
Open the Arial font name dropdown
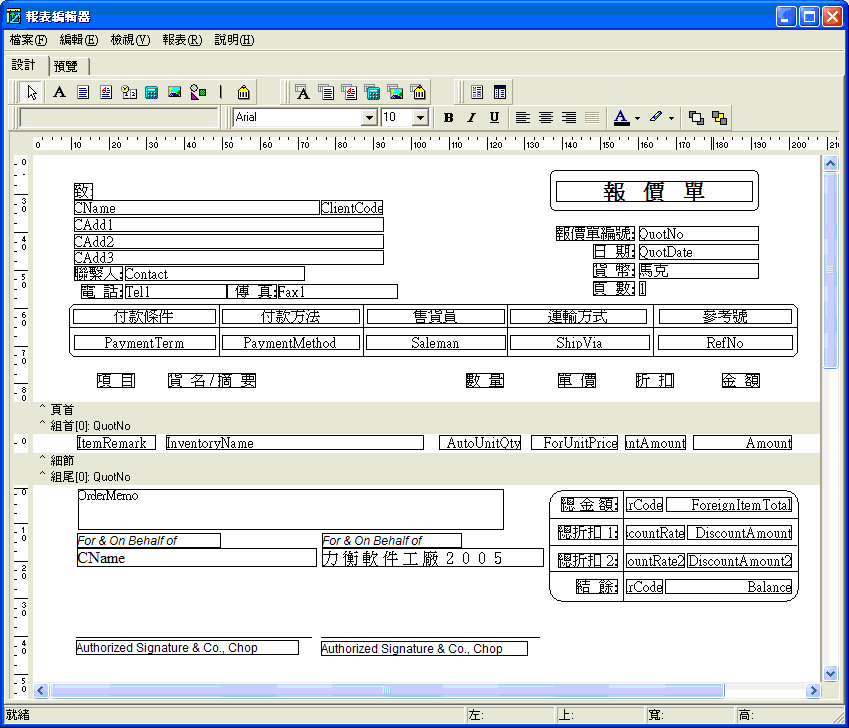pos(369,117)
